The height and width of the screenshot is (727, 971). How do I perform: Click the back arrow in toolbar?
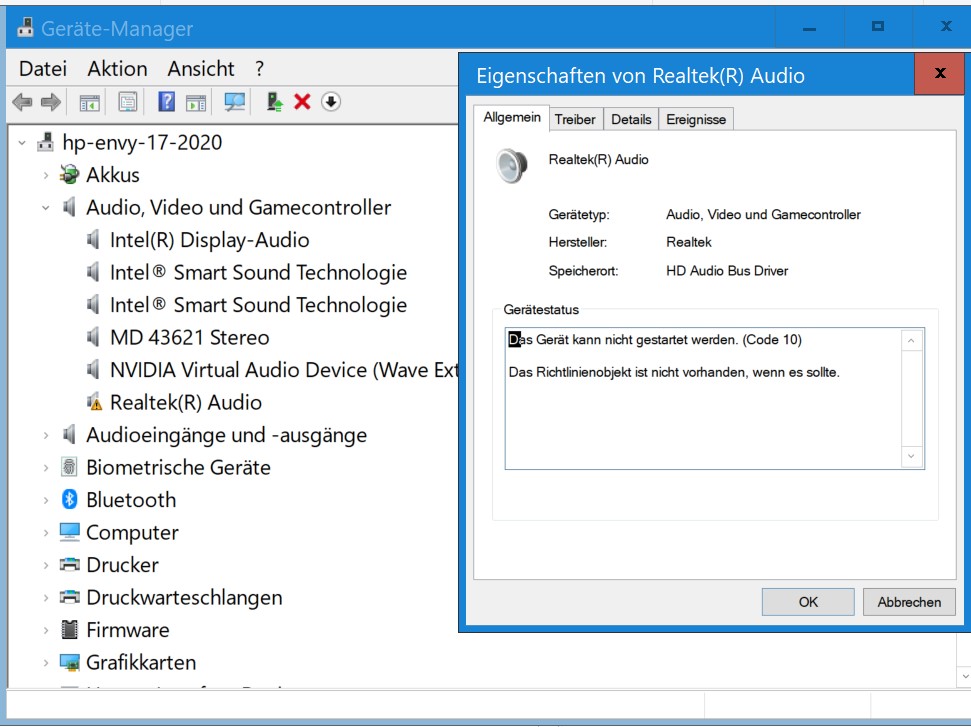tap(22, 102)
